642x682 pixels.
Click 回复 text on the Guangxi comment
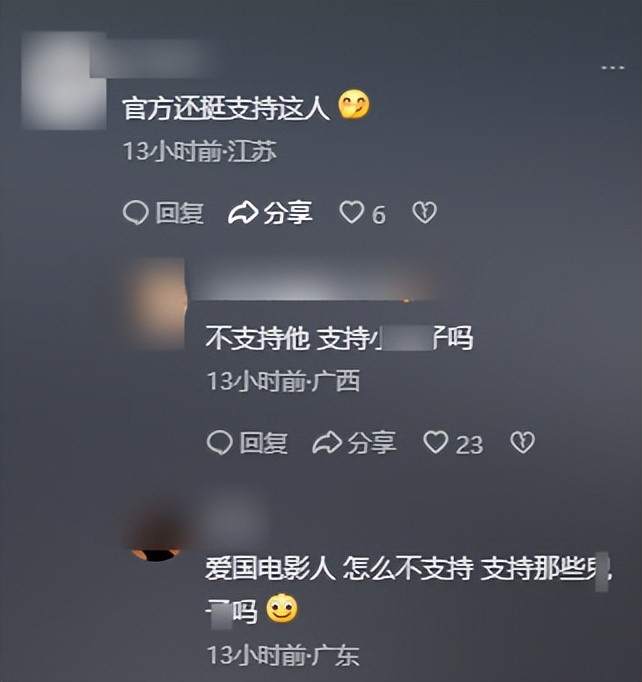264,443
